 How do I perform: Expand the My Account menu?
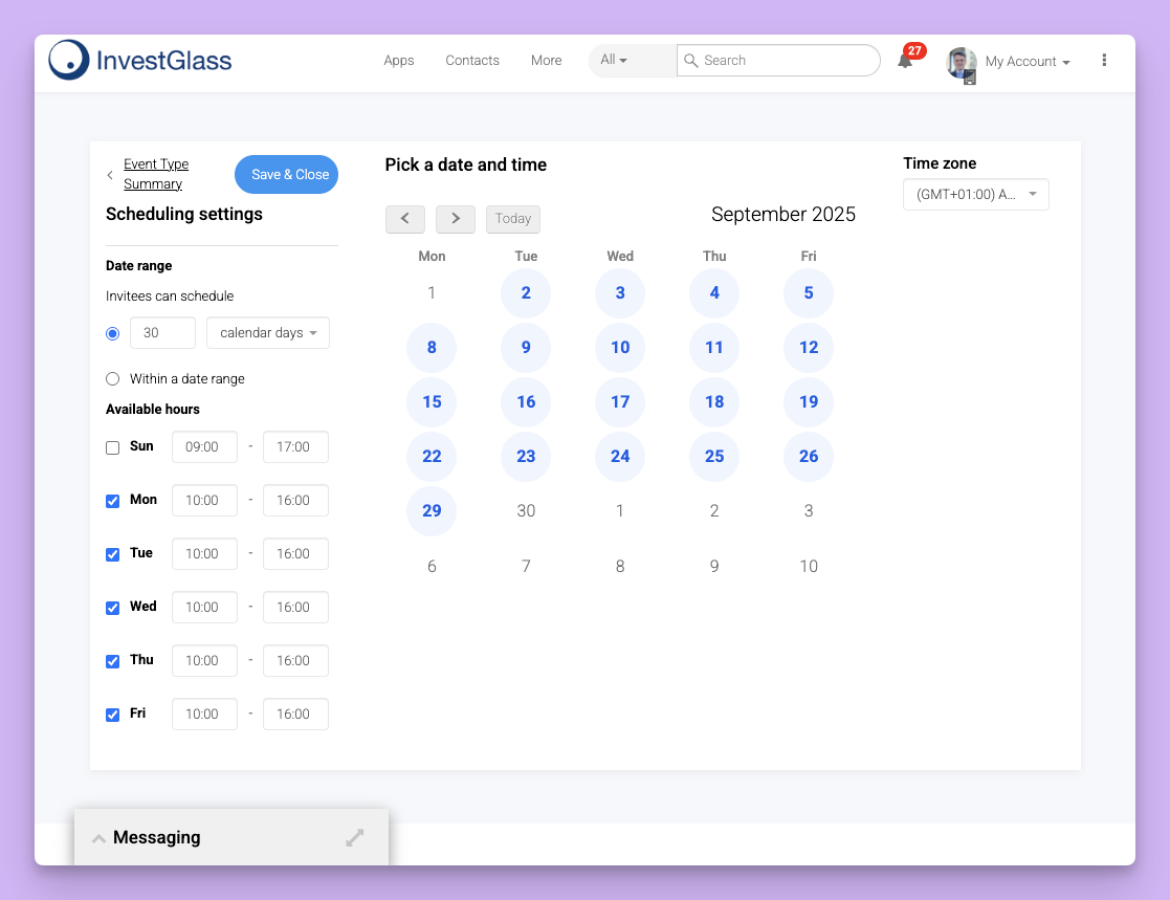point(1027,62)
